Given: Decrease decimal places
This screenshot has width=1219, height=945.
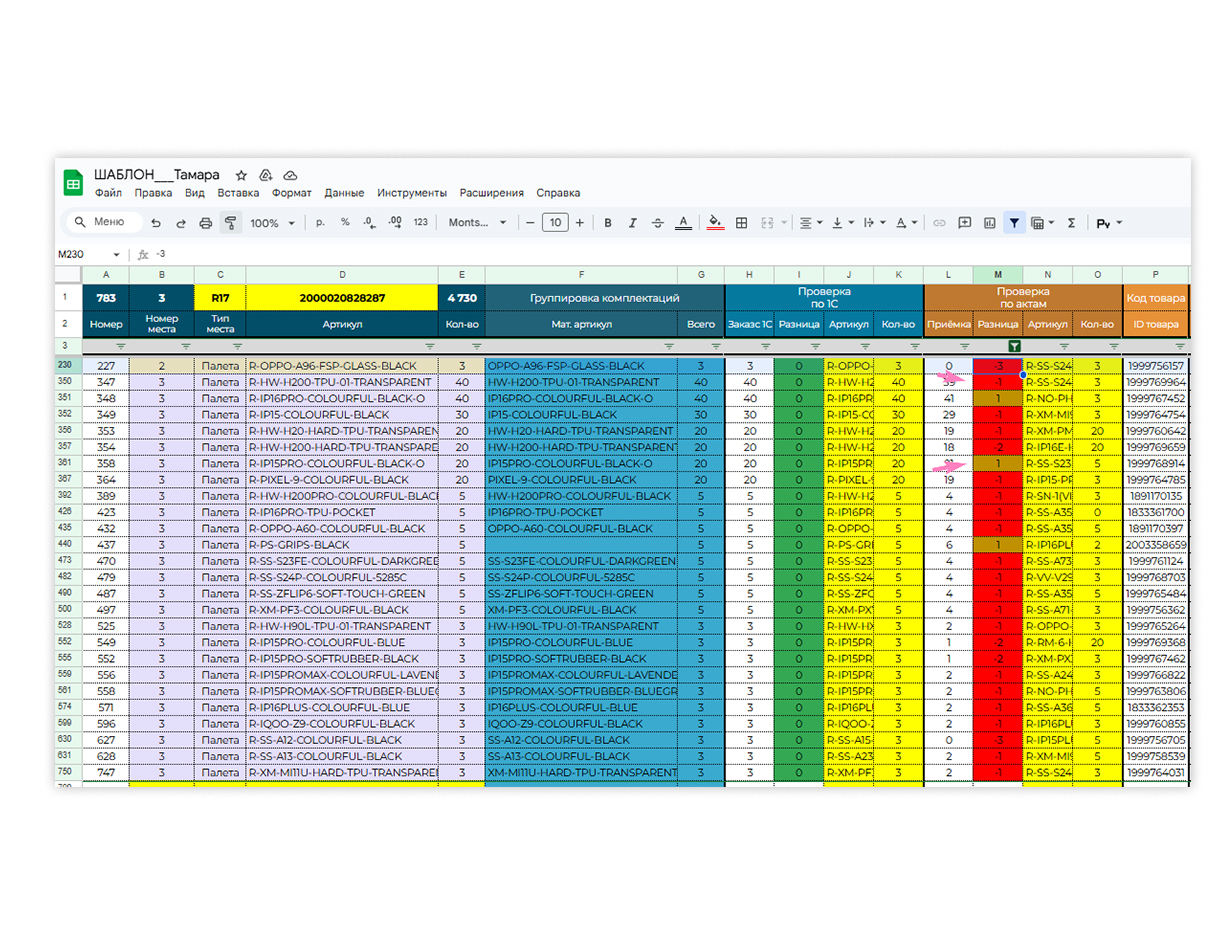Looking at the screenshot, I should click(x=369, y=223).
